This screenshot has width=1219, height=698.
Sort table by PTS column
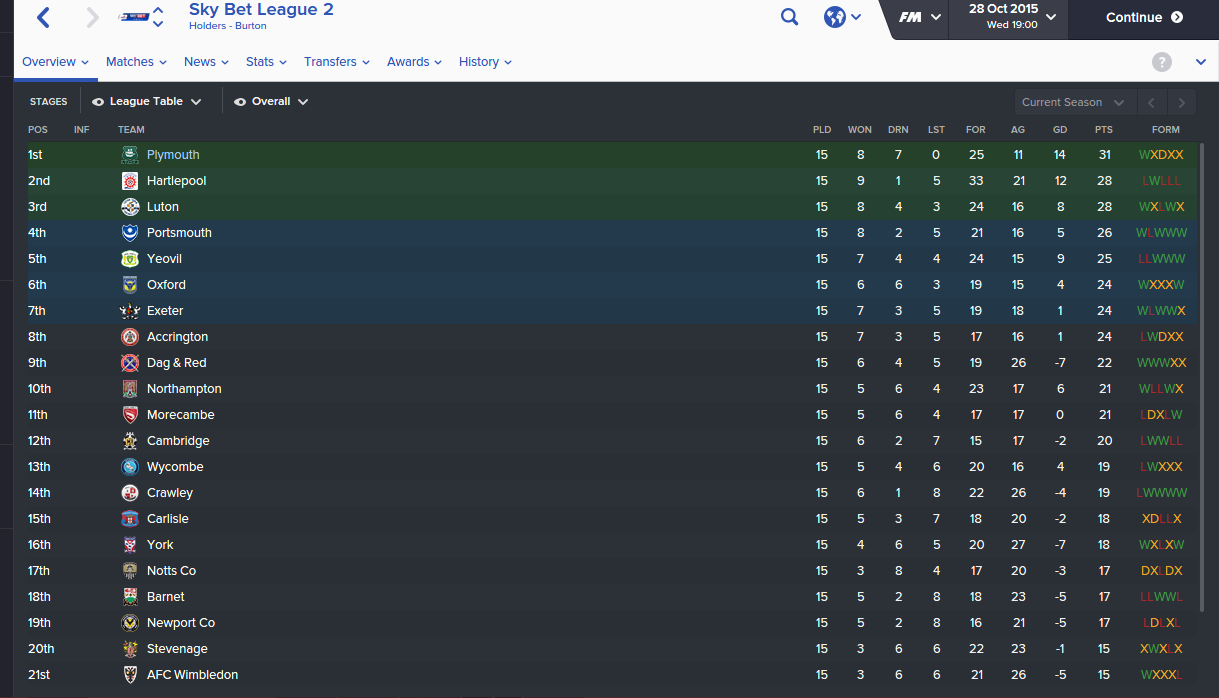(1104, 130)
